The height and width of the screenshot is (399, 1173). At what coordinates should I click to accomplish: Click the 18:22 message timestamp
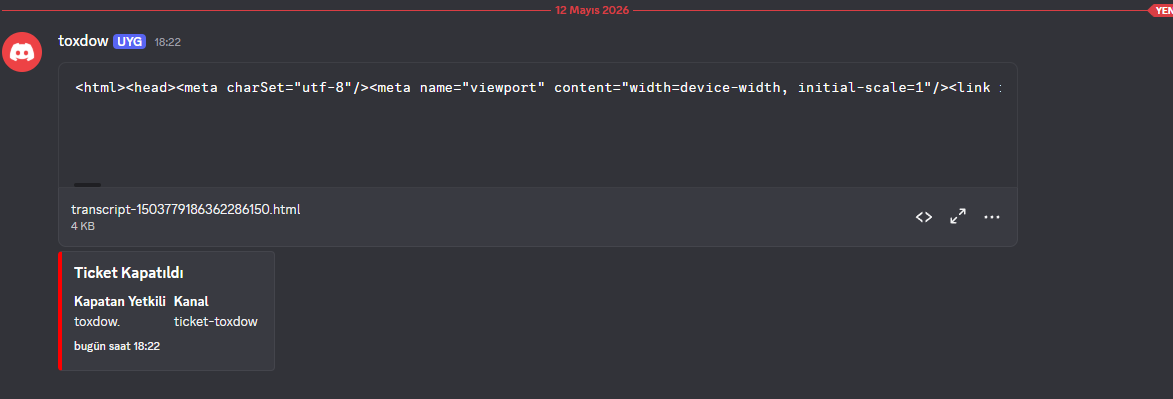pos(168,42)
